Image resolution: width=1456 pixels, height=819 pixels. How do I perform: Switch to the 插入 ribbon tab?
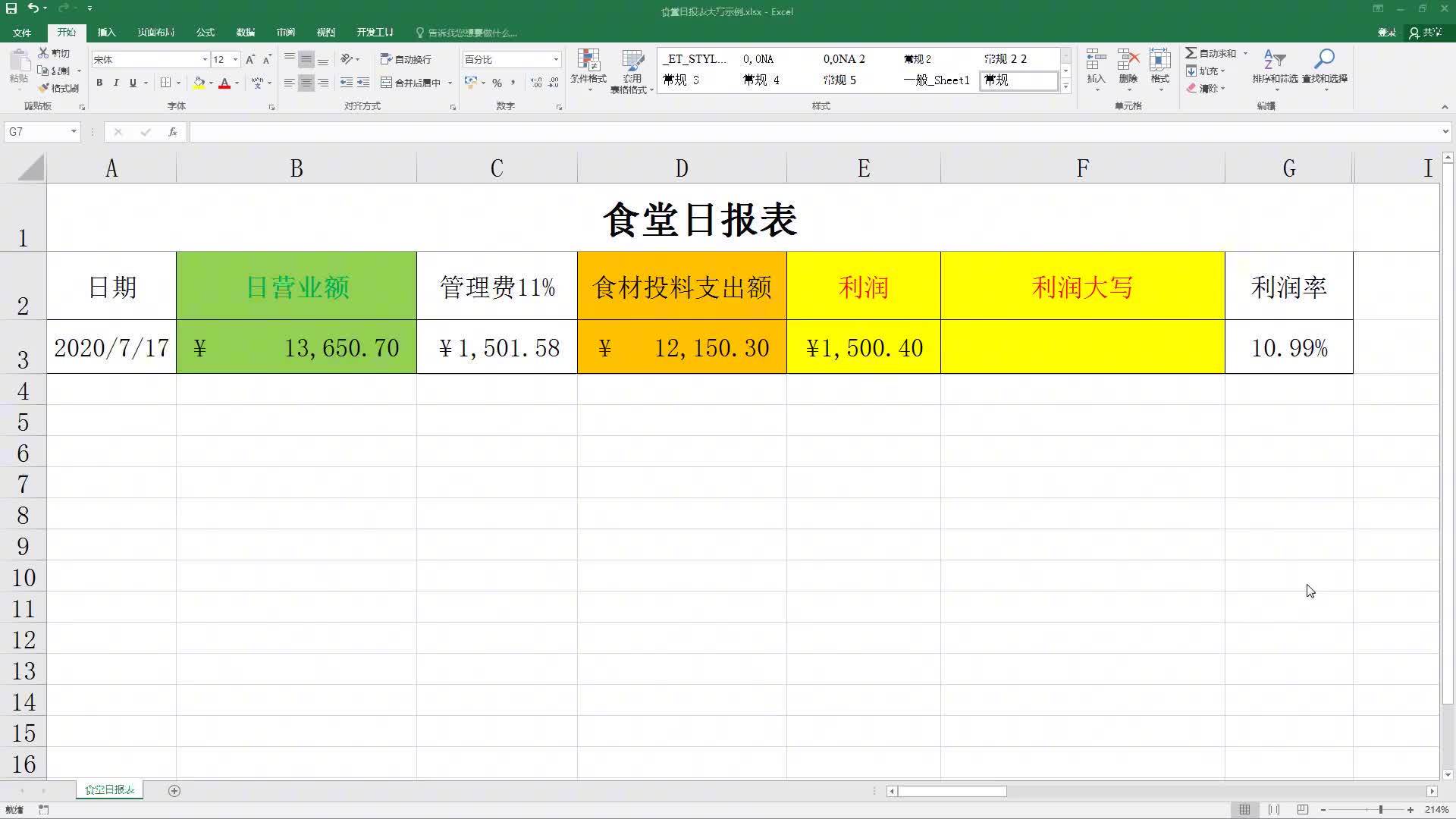pos(106,32)
